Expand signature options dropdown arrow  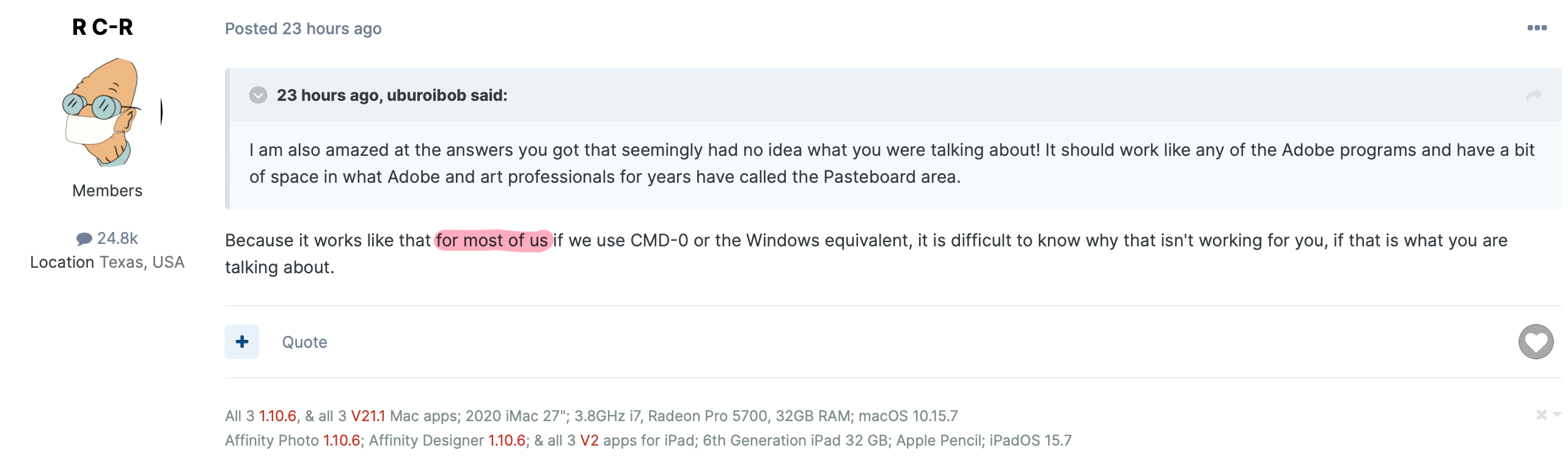pos(1557,414)
